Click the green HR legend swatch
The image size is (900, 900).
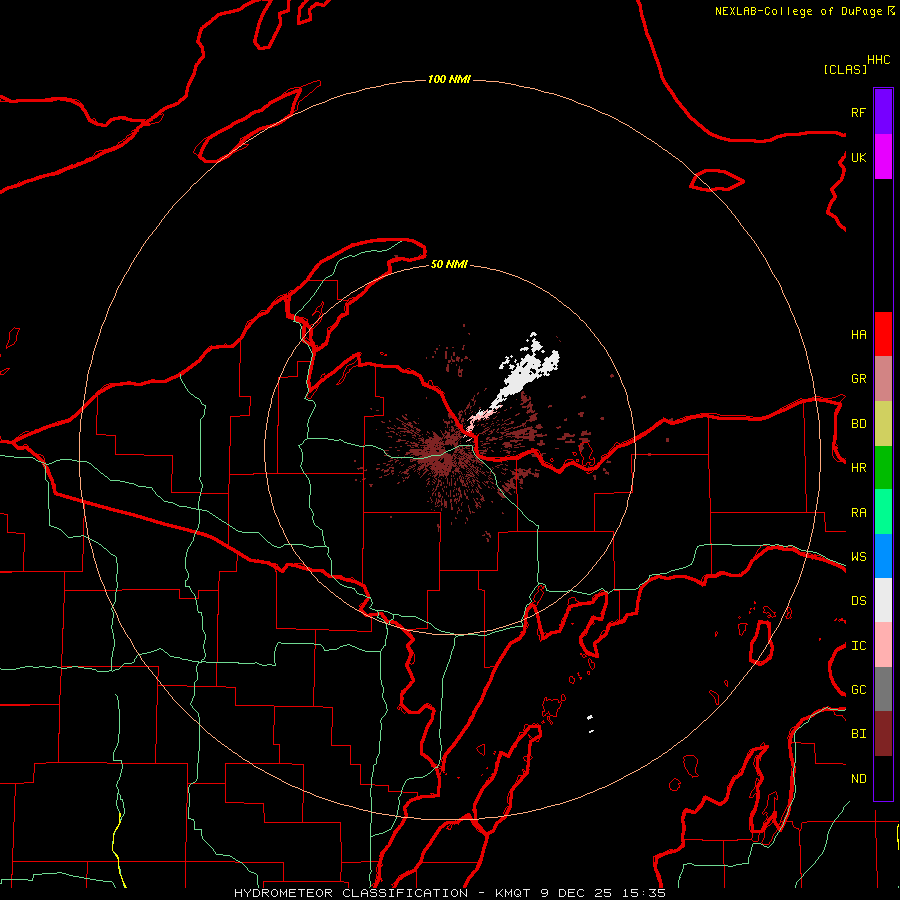[x=883, y=468]
